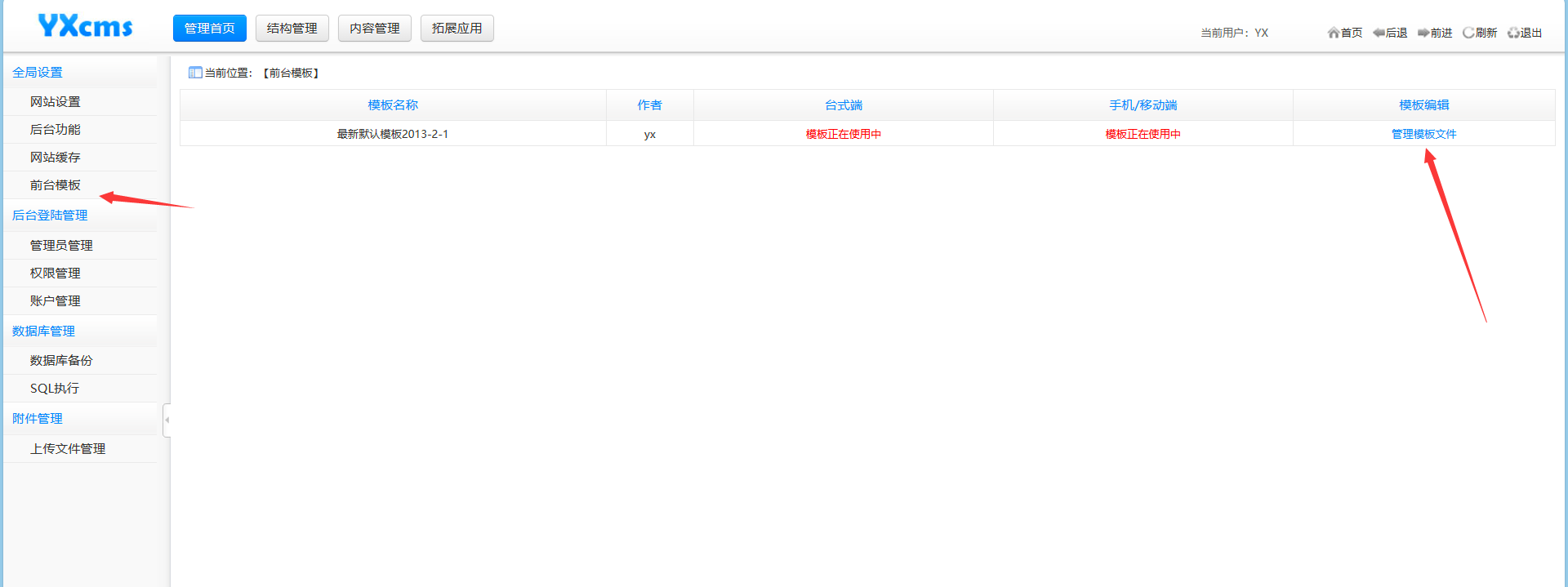Collapse the sidebar with the splitter handle

click(167, 420)
